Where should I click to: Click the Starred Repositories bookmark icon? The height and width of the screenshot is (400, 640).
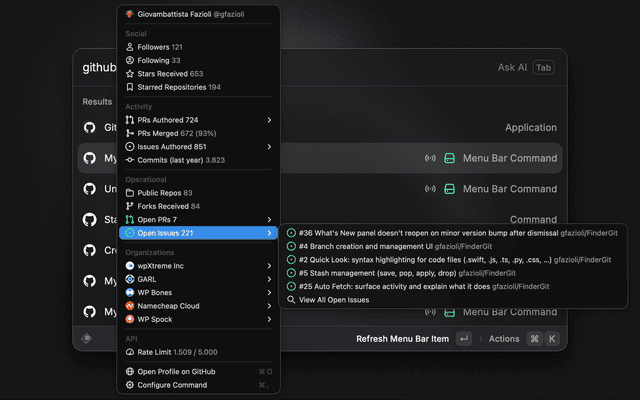(130, 87)
